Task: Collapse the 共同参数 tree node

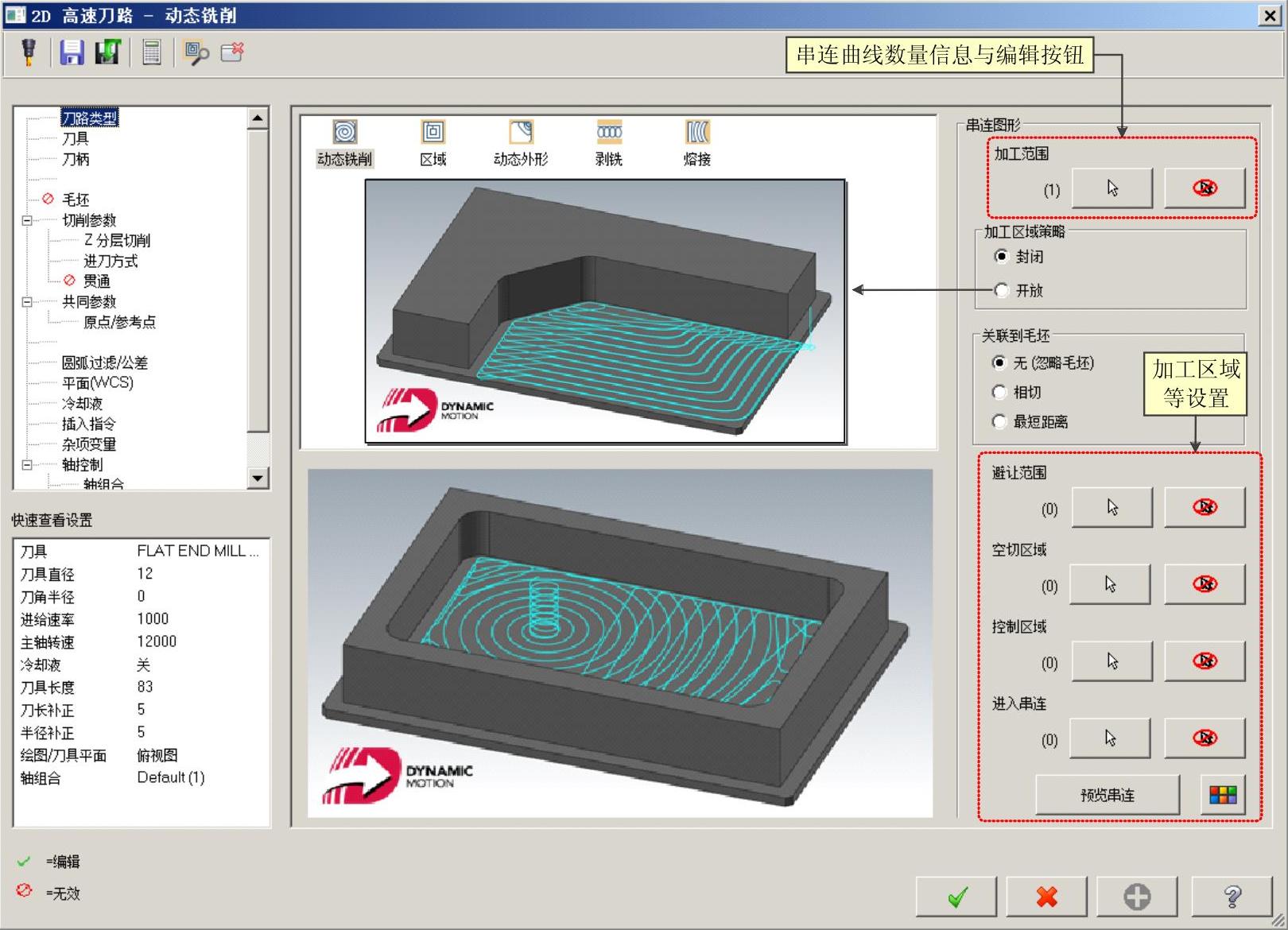Action: pyautogui.click(x=27, y=302)
